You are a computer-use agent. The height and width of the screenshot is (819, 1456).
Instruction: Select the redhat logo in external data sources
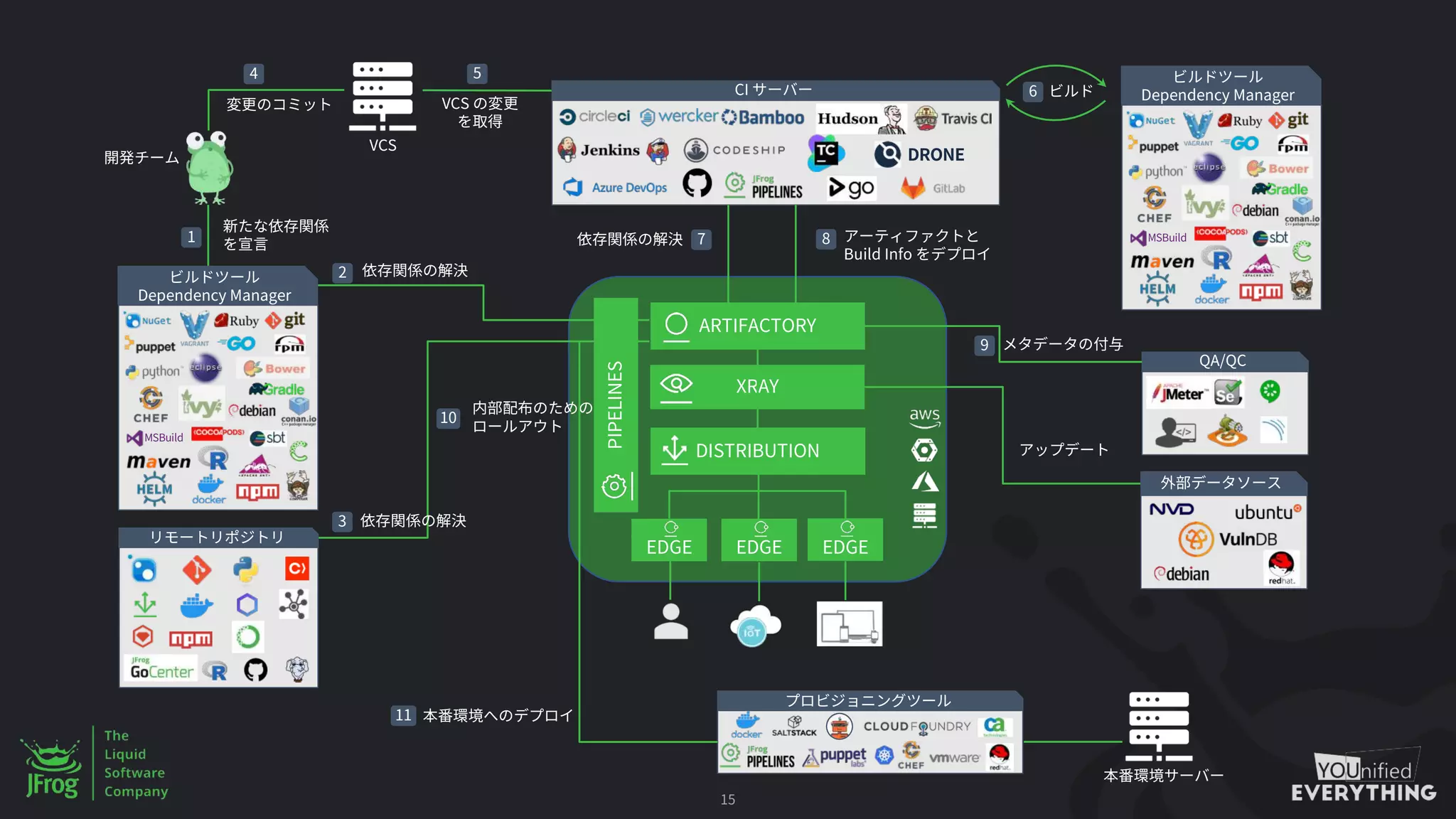[x=1283, y=568]
